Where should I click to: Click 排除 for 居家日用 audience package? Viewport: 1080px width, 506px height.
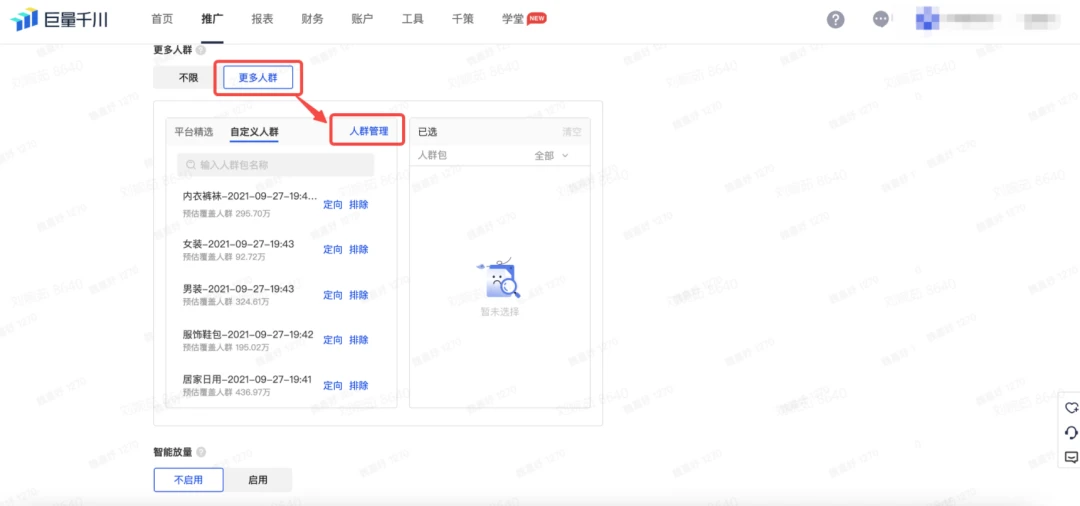359,386
